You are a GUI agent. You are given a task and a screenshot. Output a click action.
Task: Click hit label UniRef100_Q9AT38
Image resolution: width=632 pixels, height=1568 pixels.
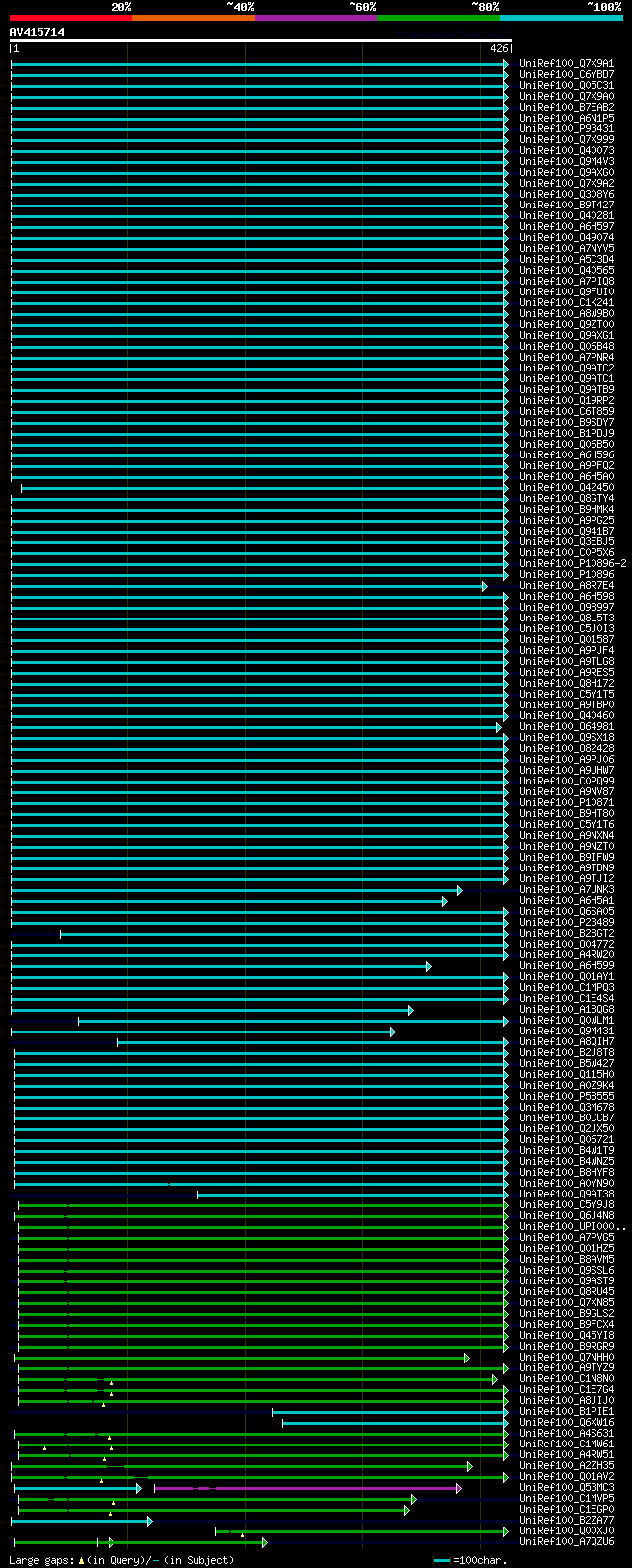click(x=567, y=1195)
